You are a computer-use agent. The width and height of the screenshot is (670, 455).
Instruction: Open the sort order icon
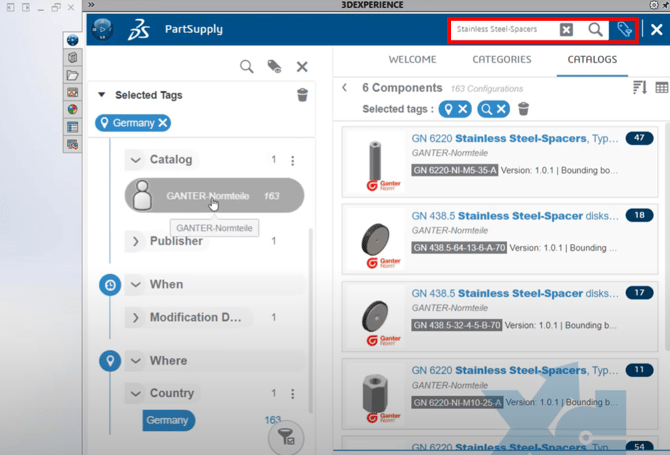[640, 88]
